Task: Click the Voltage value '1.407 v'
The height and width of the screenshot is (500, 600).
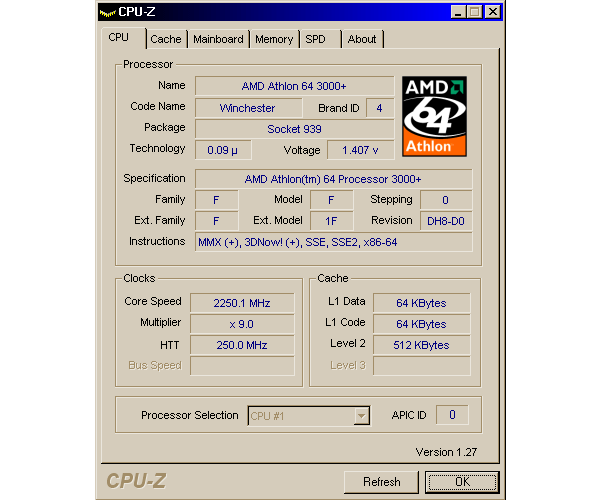Action: [x=360, y=150]
